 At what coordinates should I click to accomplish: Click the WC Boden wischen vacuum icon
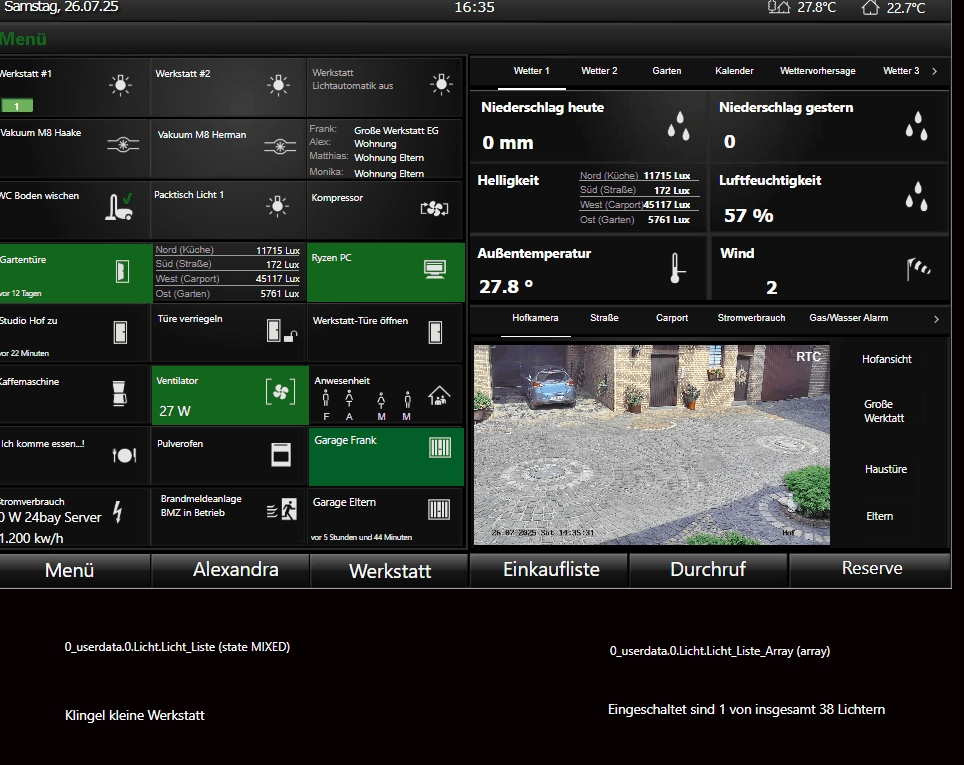pos(119,207)
